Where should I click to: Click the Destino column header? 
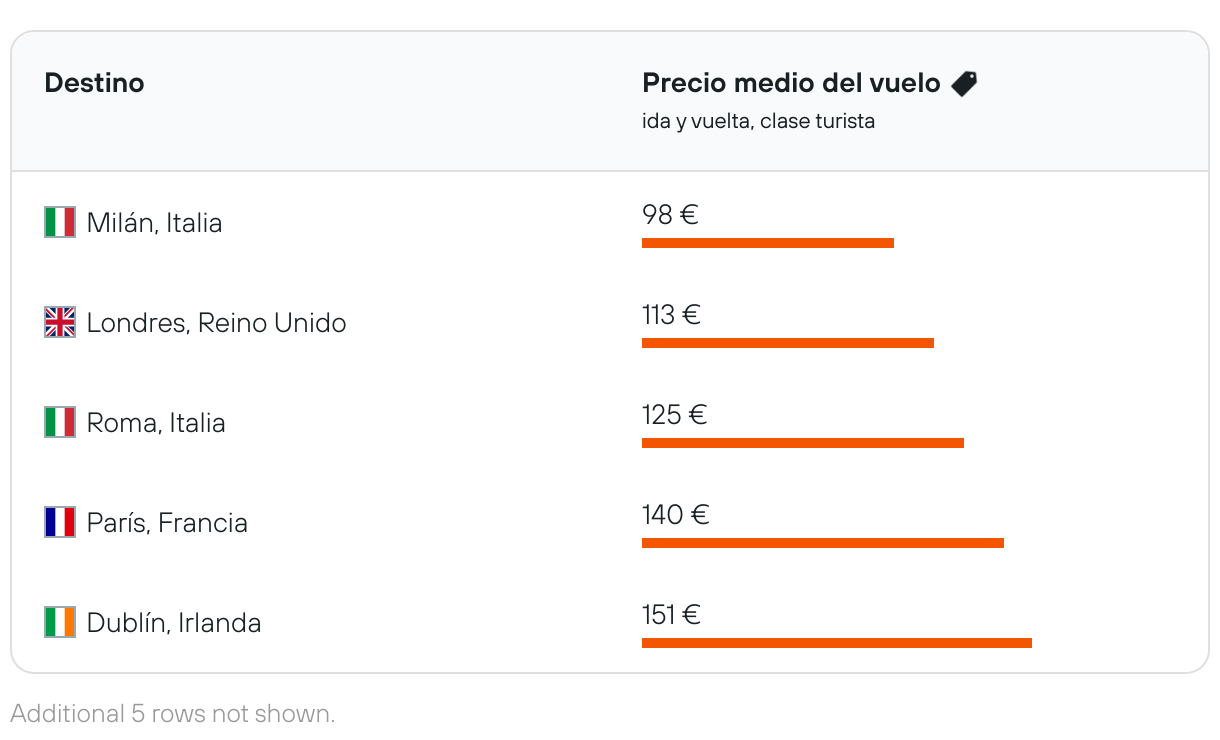click(94, 83)
